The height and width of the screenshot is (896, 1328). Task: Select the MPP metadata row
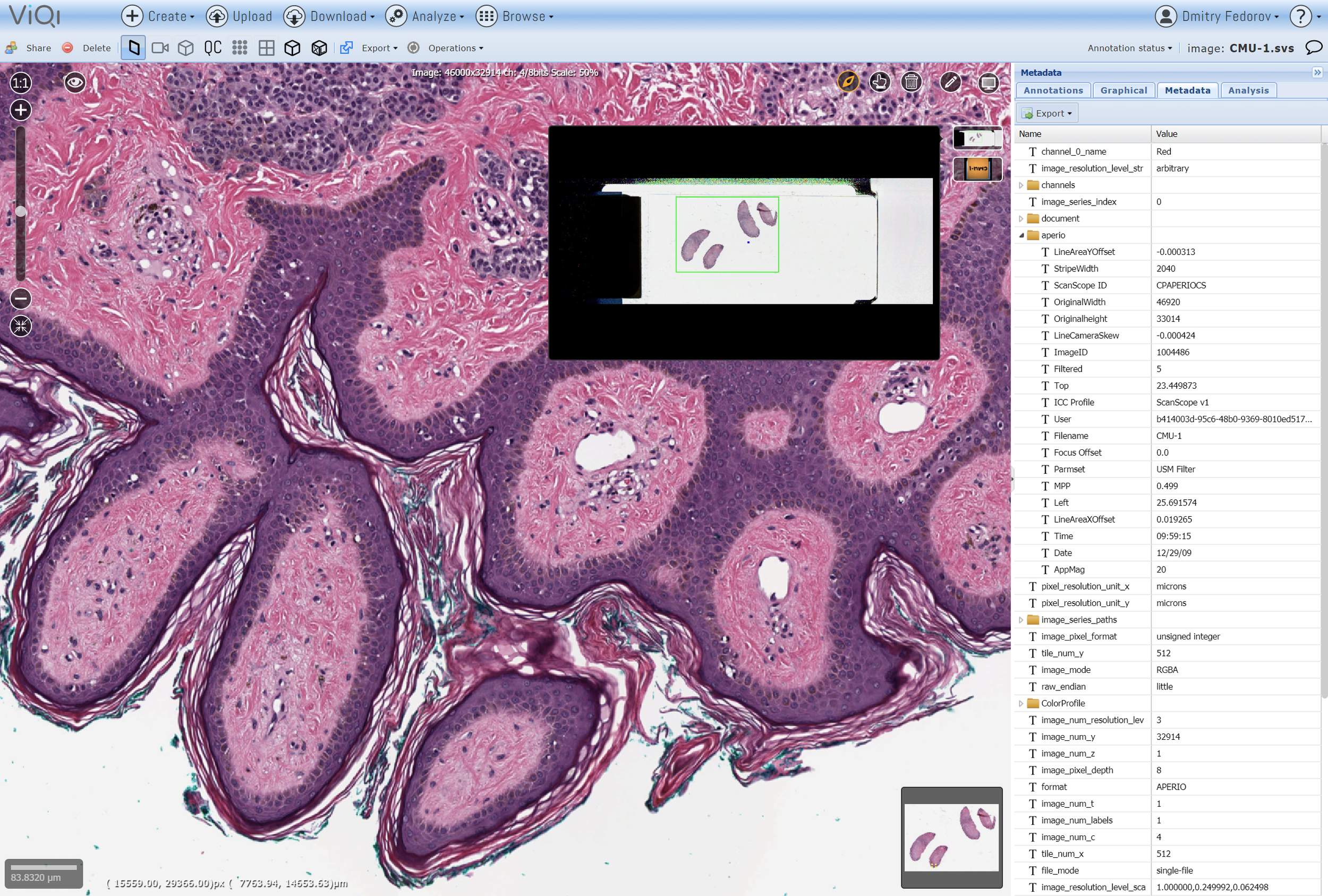(x=1168, y=486)
